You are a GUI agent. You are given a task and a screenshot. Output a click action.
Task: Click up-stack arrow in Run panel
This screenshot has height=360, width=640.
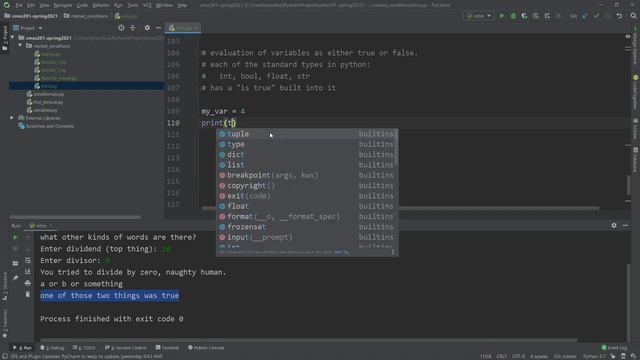pos(28,237)
